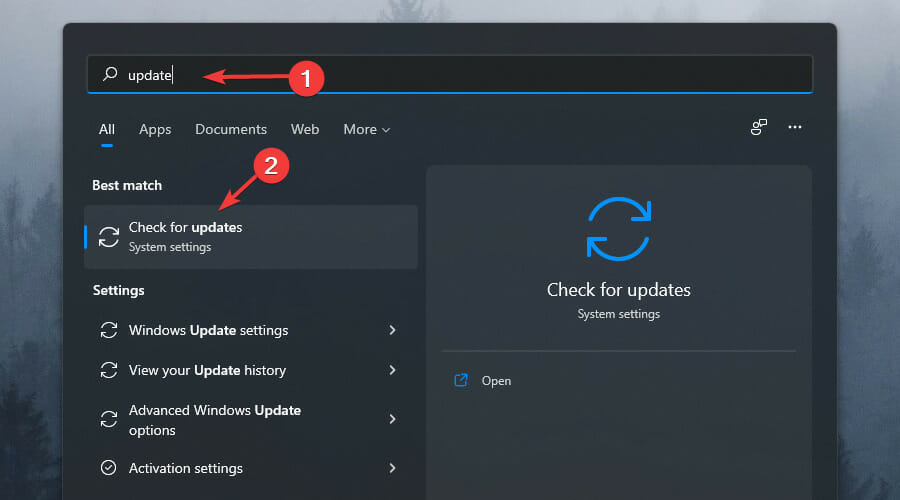Image resolution: width=900 pixels, height=500 pixels.
Task: Expand Activation settings chevron
Action: (x=393, y=468)
